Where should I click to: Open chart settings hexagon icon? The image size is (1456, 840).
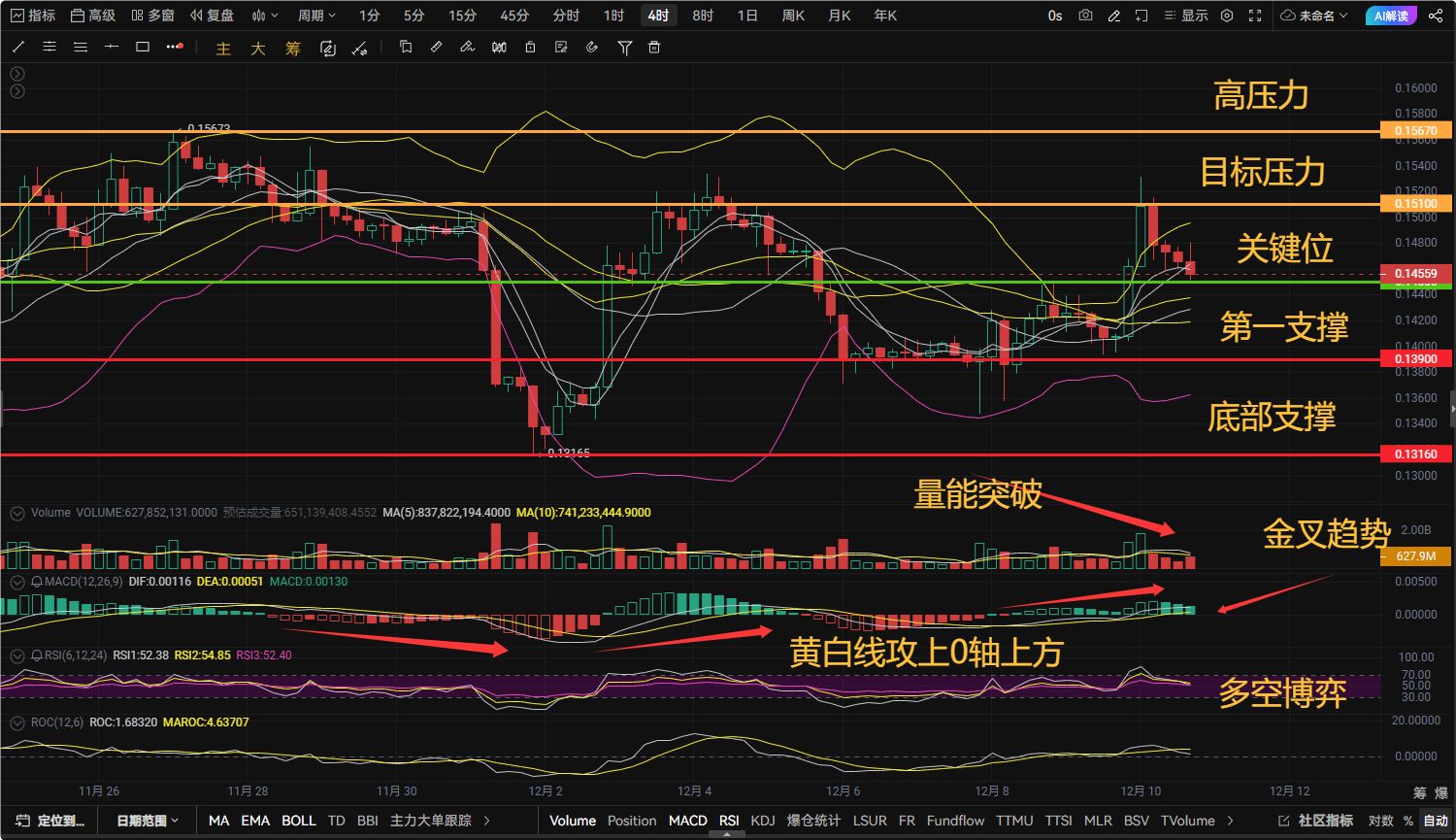tap(1227, 16)
